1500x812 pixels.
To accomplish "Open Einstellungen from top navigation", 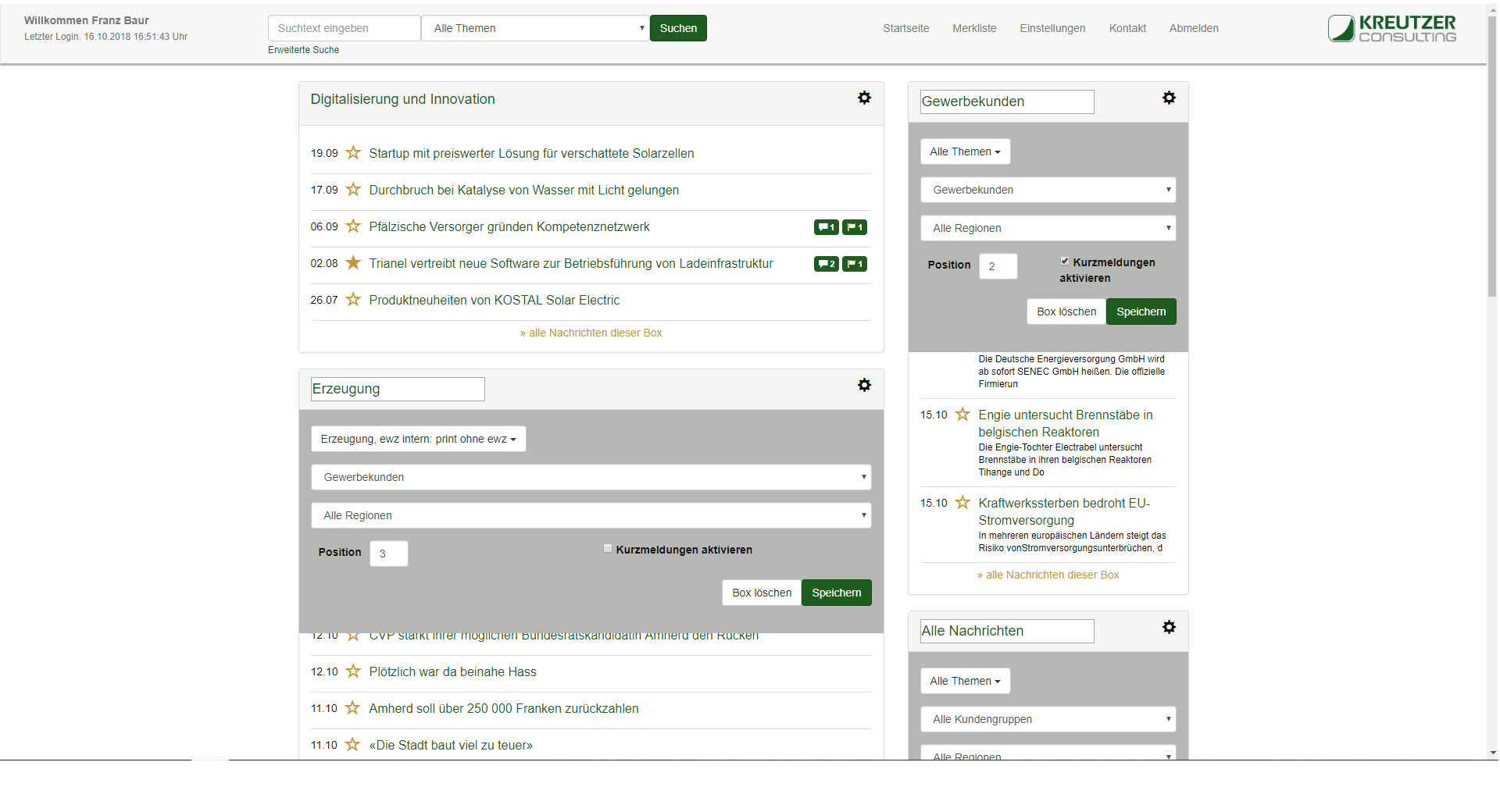I will coord(1052,29).
